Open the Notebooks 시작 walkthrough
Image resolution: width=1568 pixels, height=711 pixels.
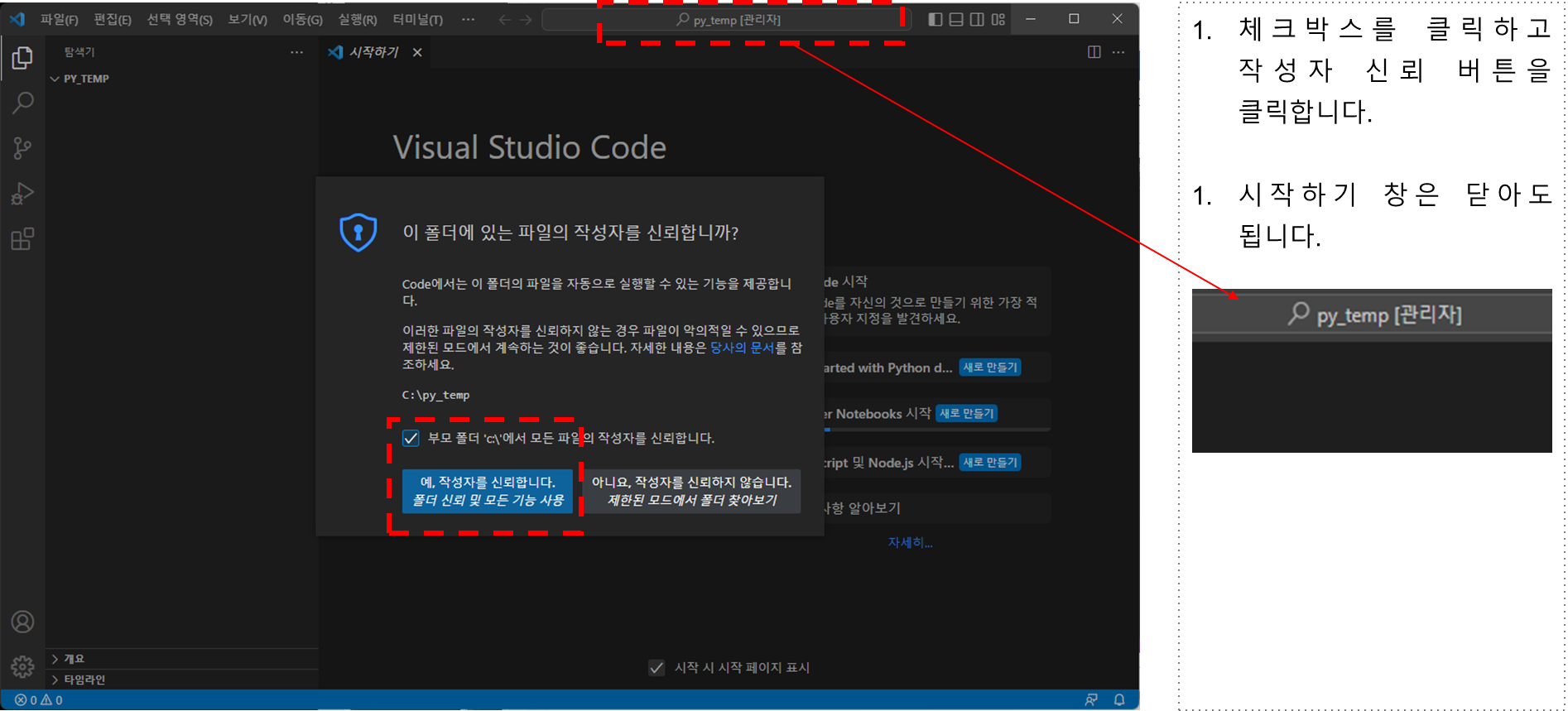tap(936, 413)
